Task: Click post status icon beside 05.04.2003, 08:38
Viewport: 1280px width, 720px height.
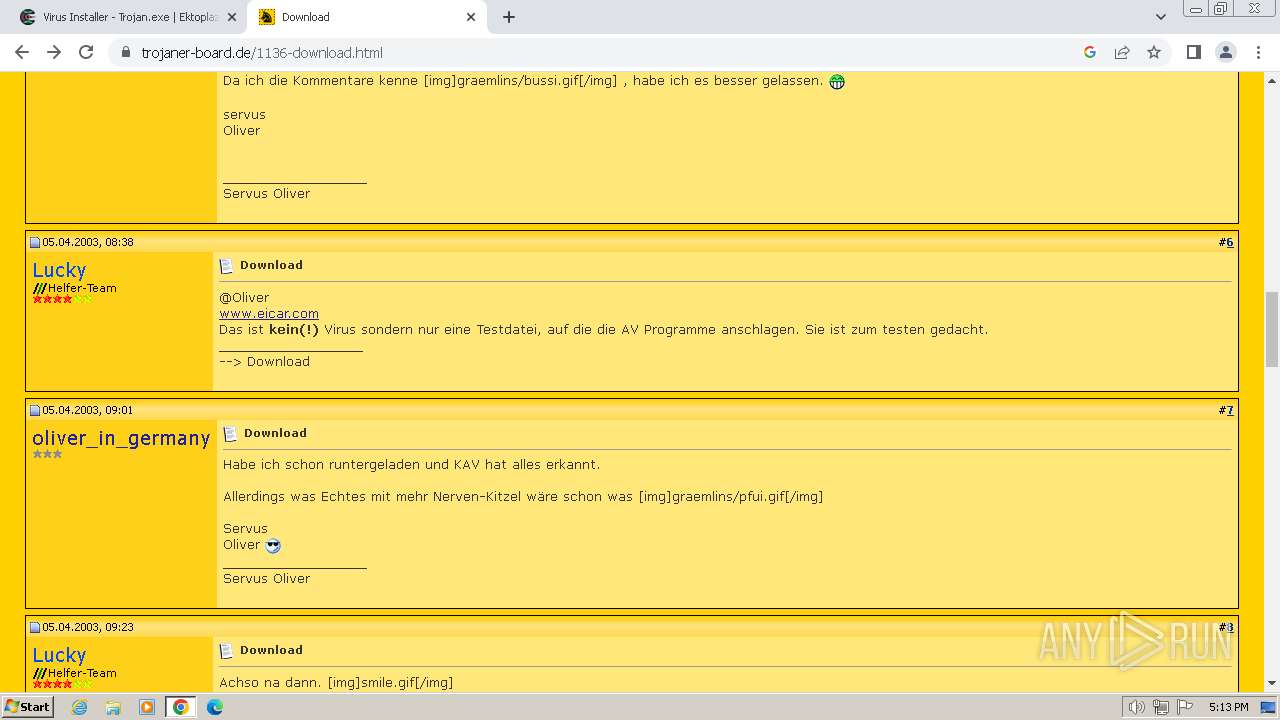Action: coord(35,242)
